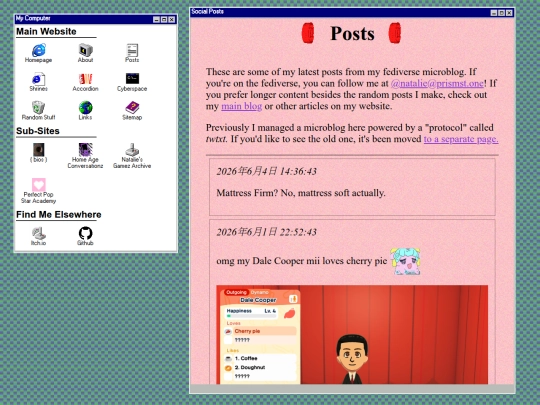Click the Dale Cooper mii screenshot

click(x=352, y=334)
